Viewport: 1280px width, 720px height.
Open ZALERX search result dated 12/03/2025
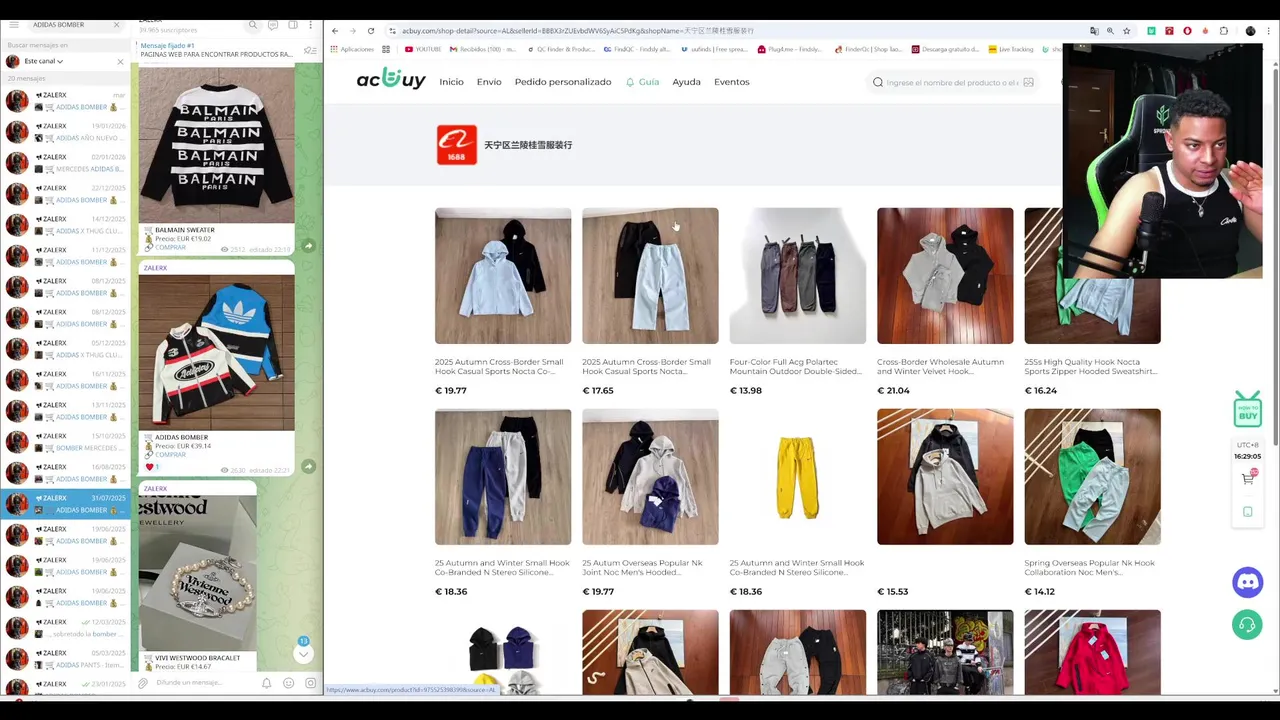click(65, 628)
